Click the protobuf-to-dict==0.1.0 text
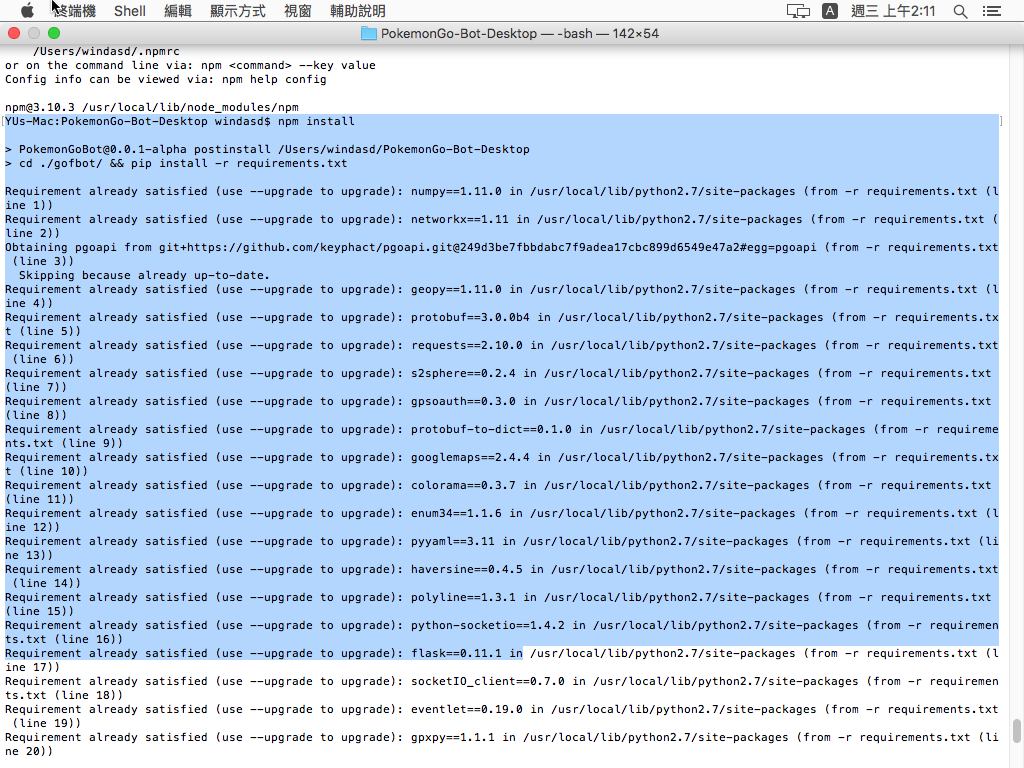This screenshot has width=1024, height=768. 491,430
